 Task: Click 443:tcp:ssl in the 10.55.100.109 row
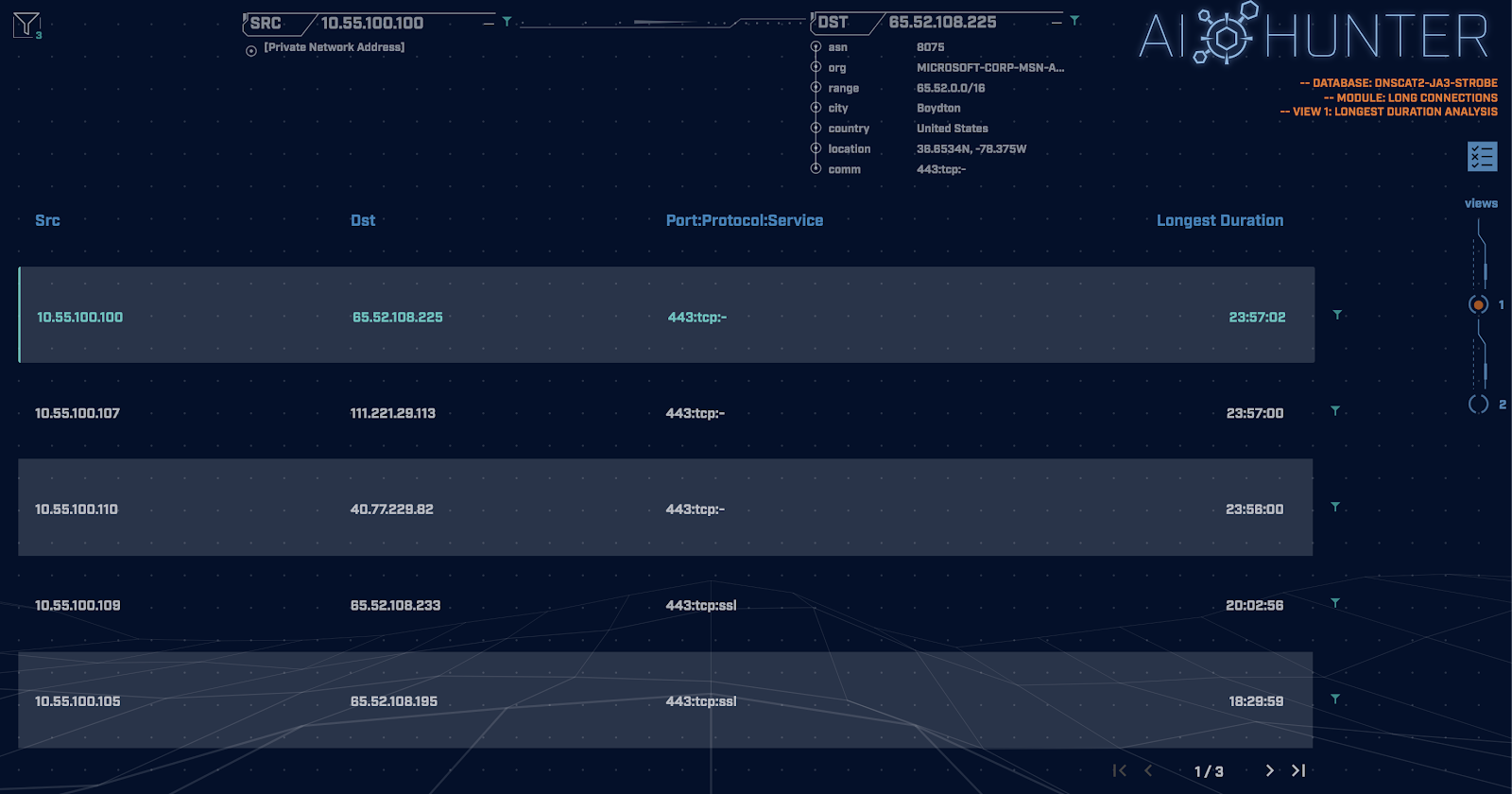point(701,605)
